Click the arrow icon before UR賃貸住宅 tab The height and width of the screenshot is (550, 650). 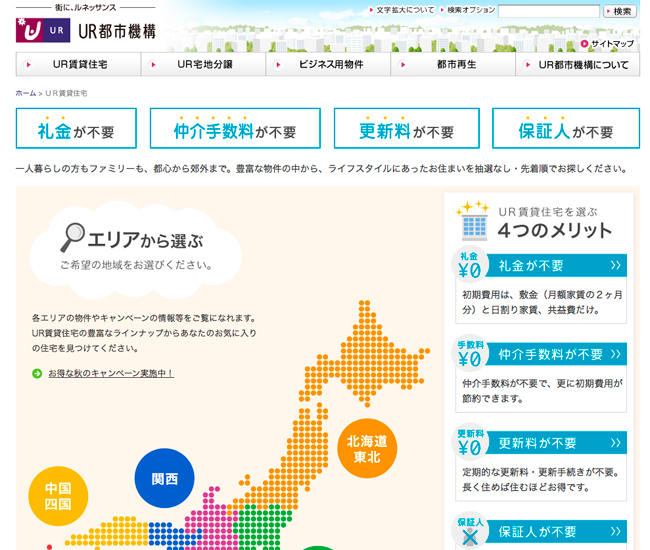[29, 65]
